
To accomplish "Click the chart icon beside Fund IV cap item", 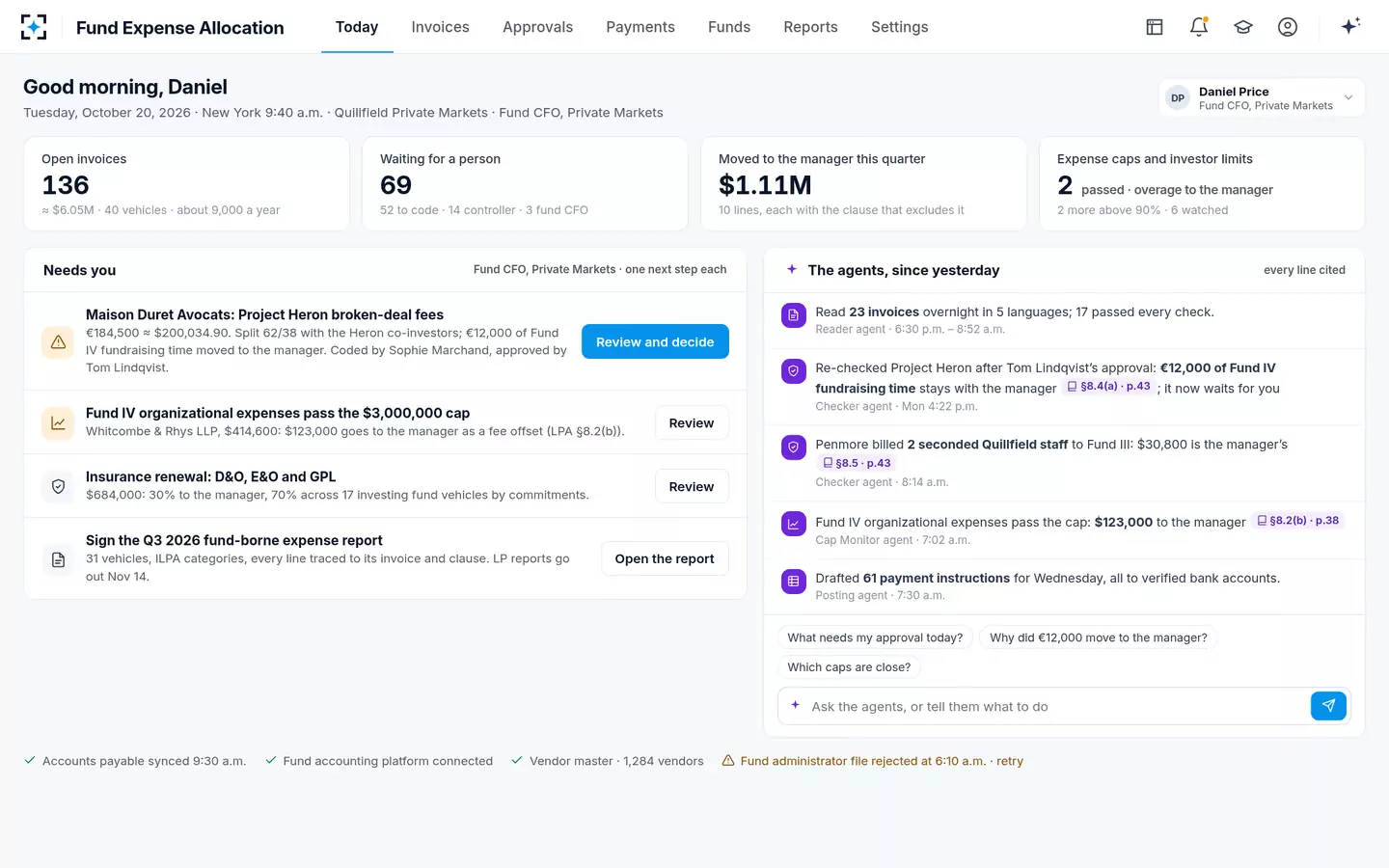I will coord(58,422).
